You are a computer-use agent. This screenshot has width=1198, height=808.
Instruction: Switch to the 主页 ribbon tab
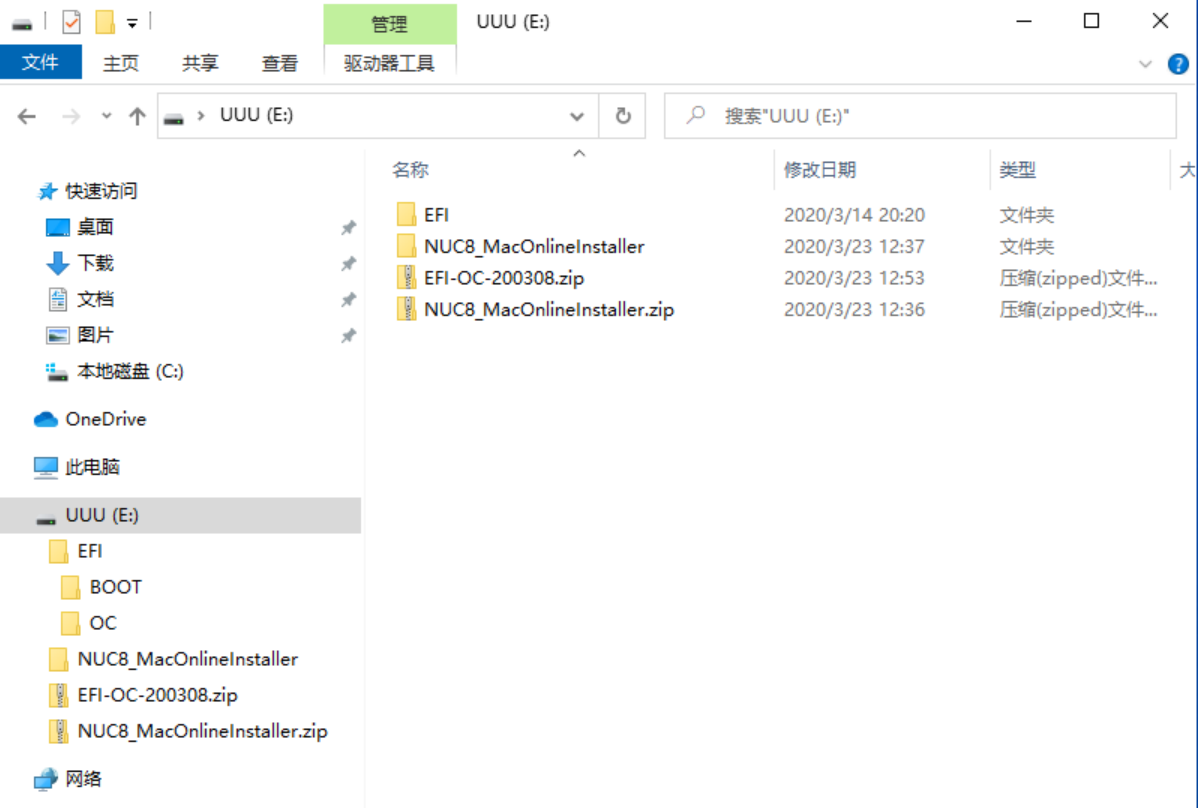[x=121, y=63]
